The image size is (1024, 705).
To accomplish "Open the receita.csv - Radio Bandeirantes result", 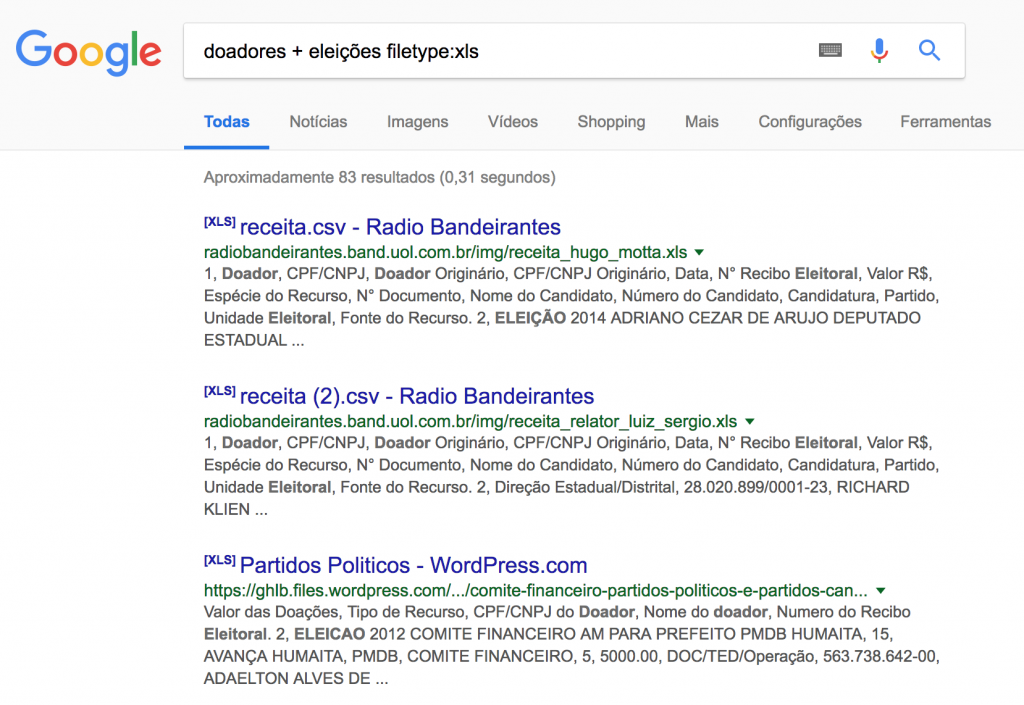I will (x=400, y=227).
